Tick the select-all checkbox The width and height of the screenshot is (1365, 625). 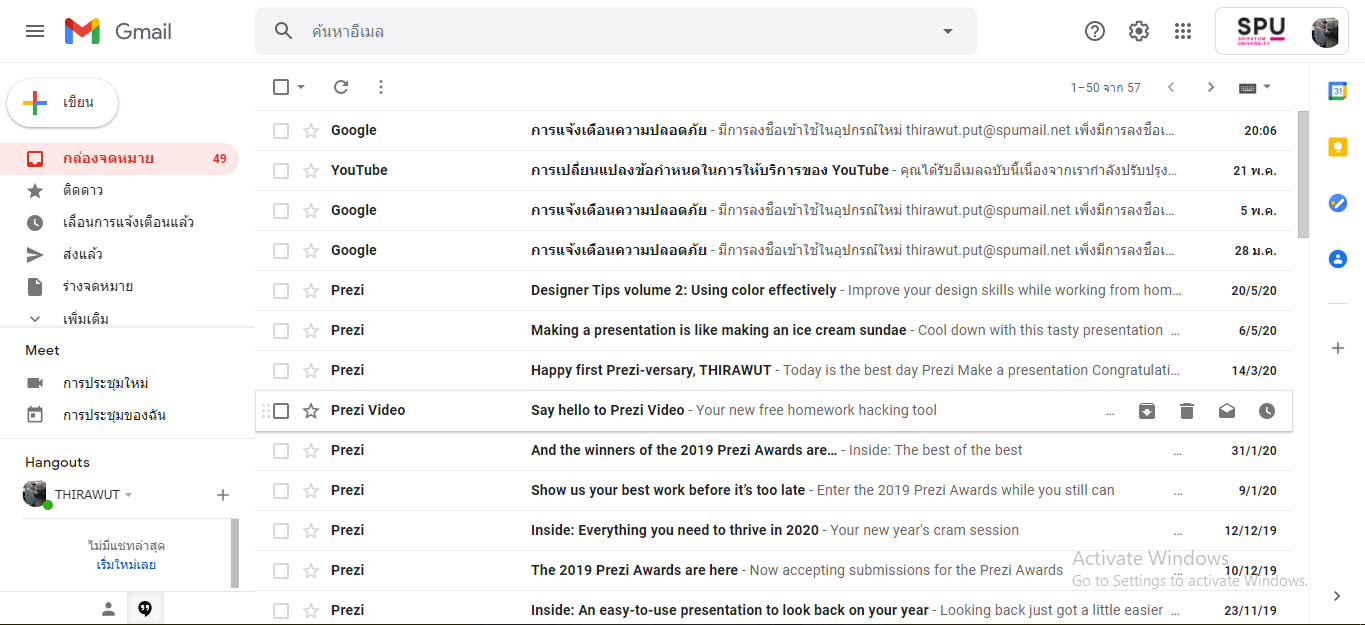[x=281, y=87]
